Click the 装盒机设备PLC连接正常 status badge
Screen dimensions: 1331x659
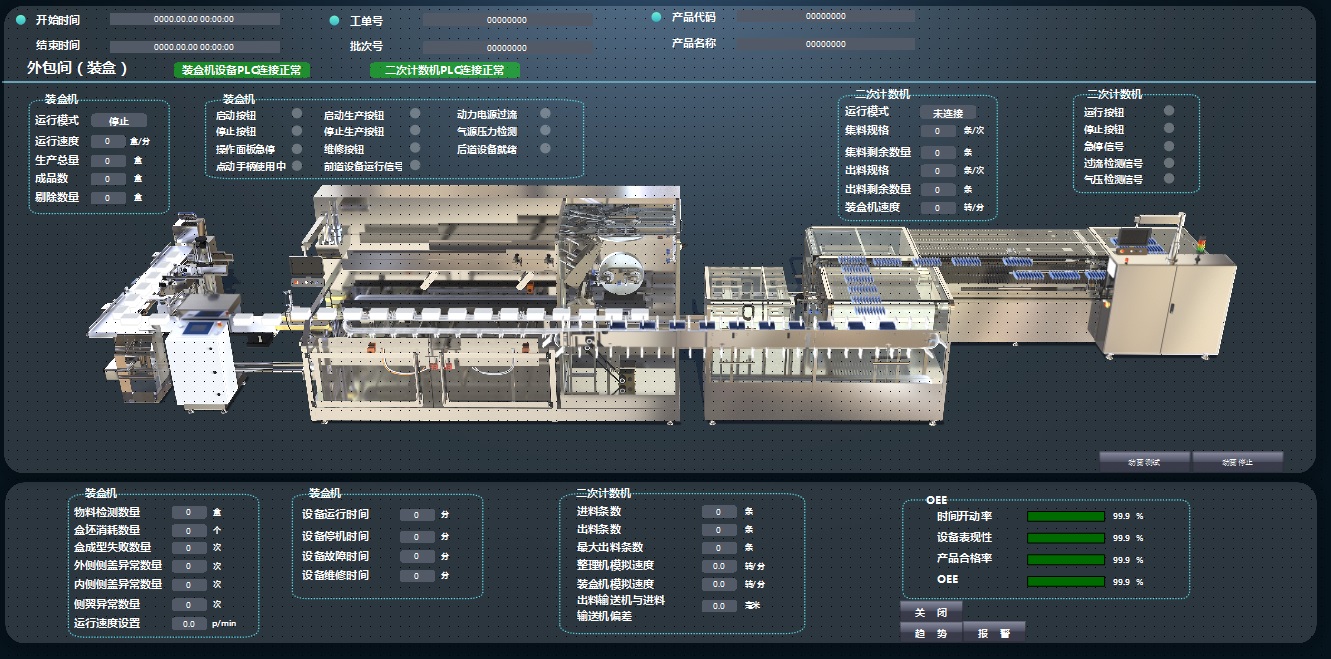(241, 70)
